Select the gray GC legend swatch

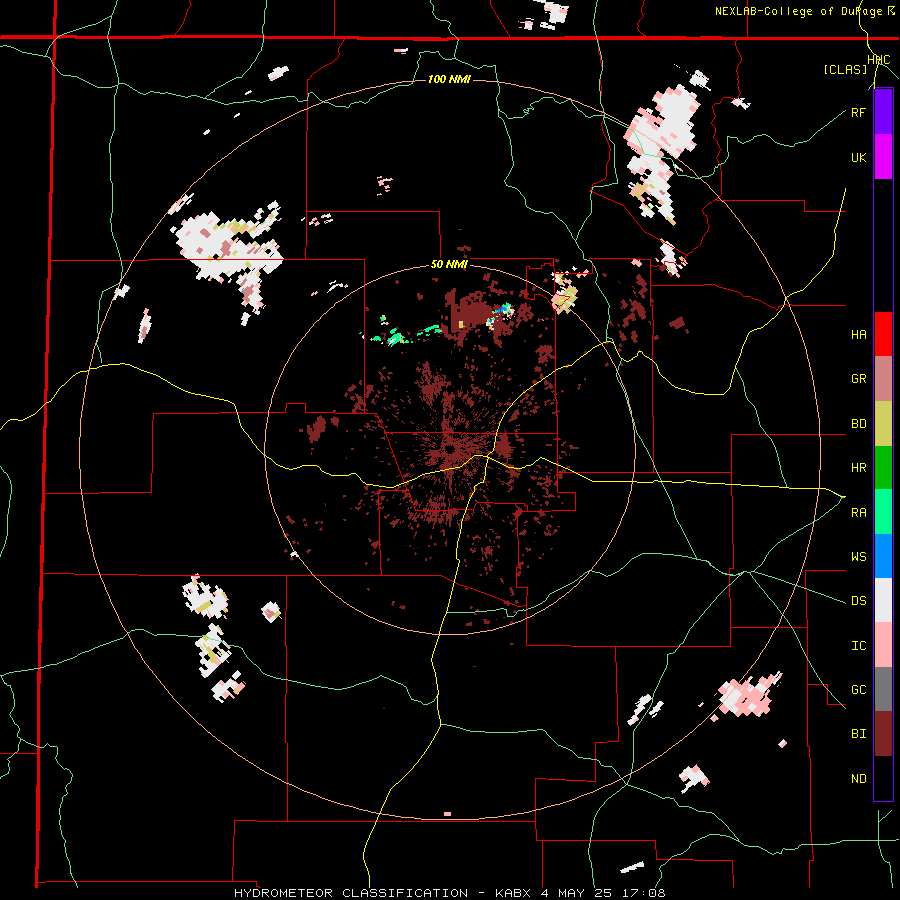(x=883, y=689)
